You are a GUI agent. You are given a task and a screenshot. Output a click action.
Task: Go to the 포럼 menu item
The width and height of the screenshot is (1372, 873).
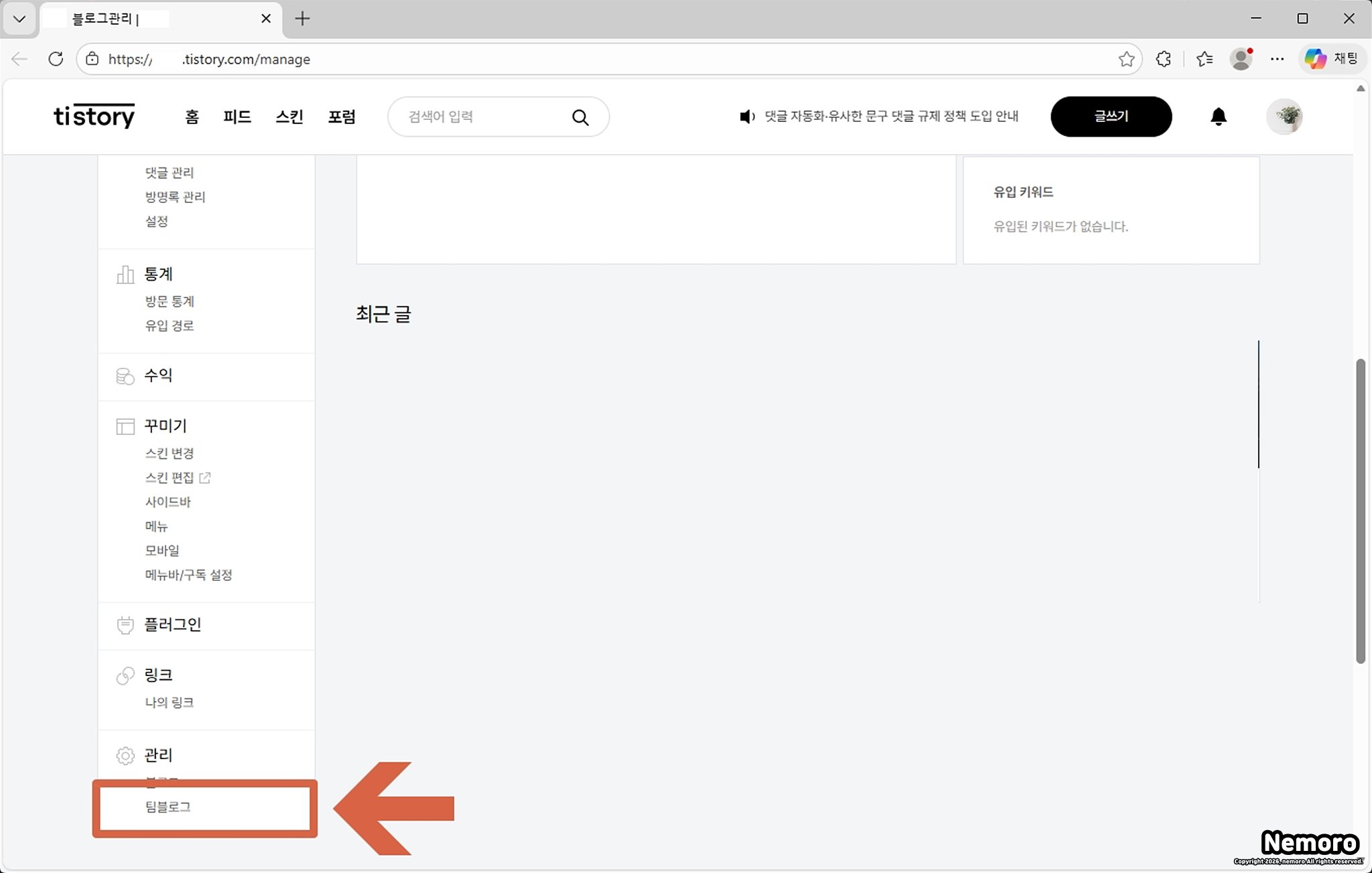click(x=342, y=117)
